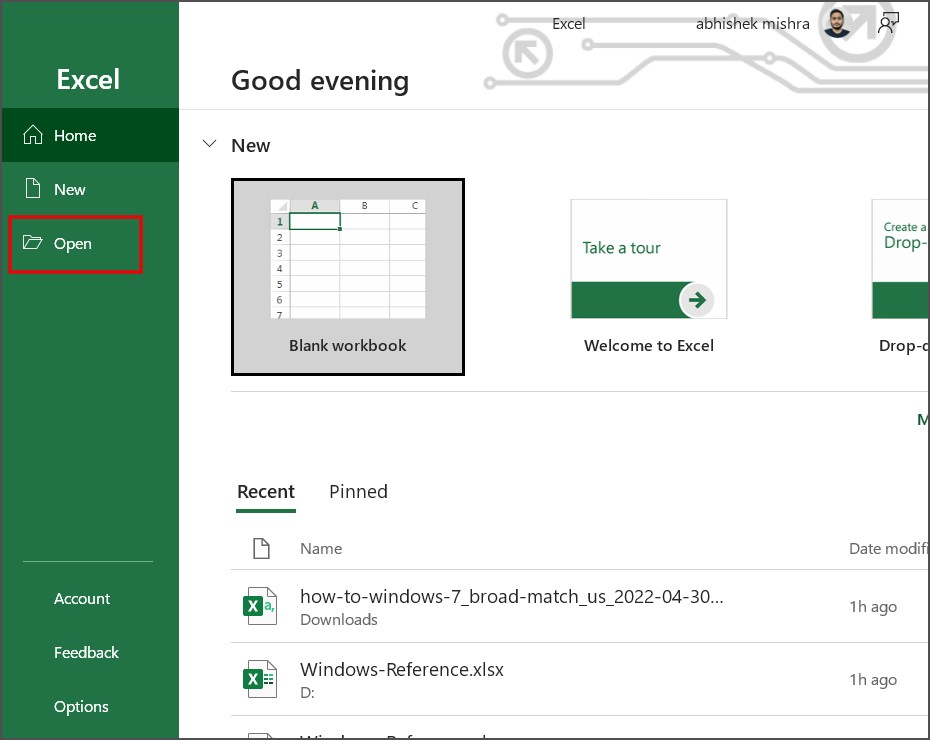Switch to the Pinned tab
The height and width of the screenshot is (740, 930).
click(x=358, y=491)
